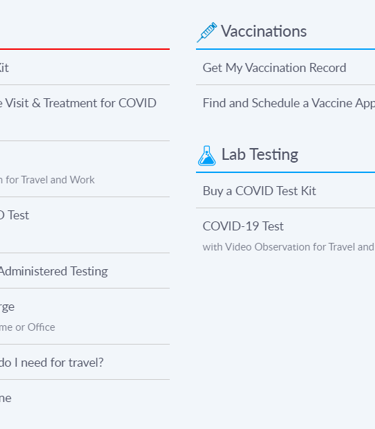This screenshot has width=375, height=429.
Task: Open the left column link ending in 'D Test'
Action: click(x=14, y=215)
